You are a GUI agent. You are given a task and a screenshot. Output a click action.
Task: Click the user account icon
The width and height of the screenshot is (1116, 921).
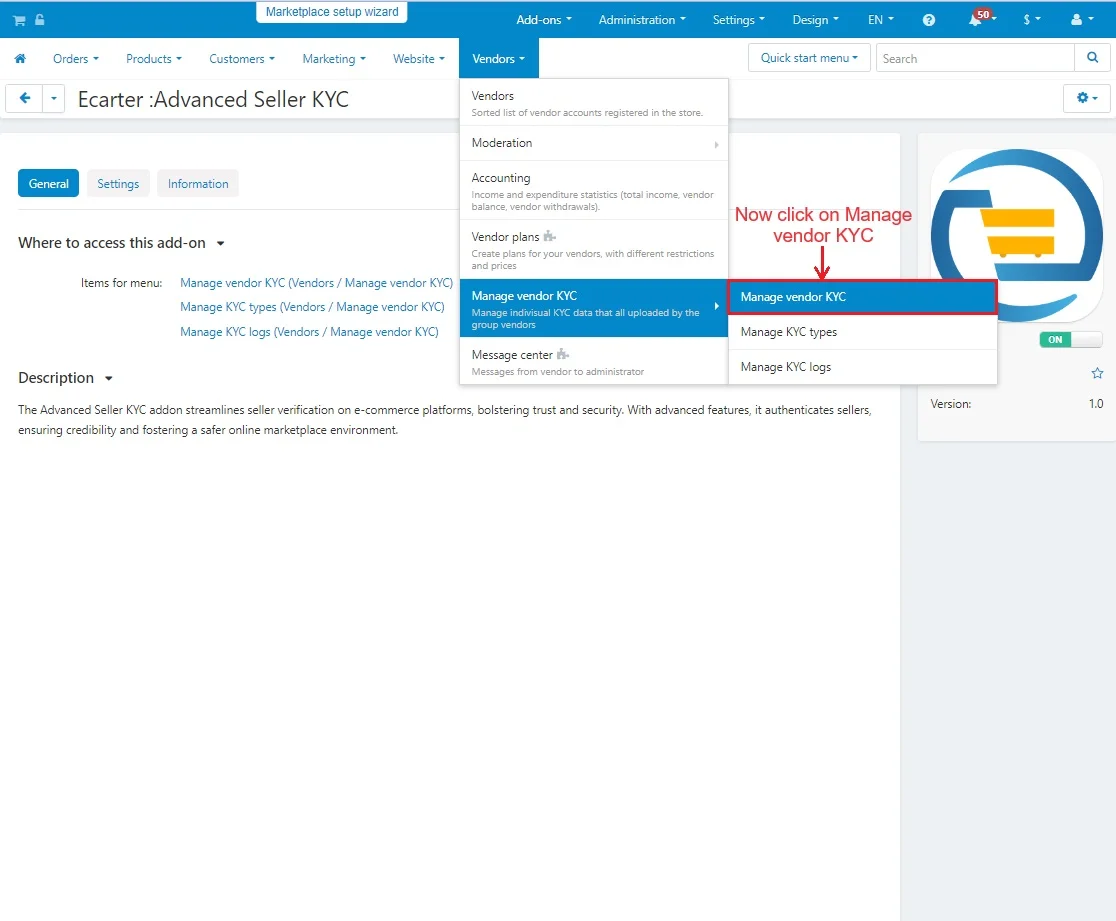[1076, 20]
